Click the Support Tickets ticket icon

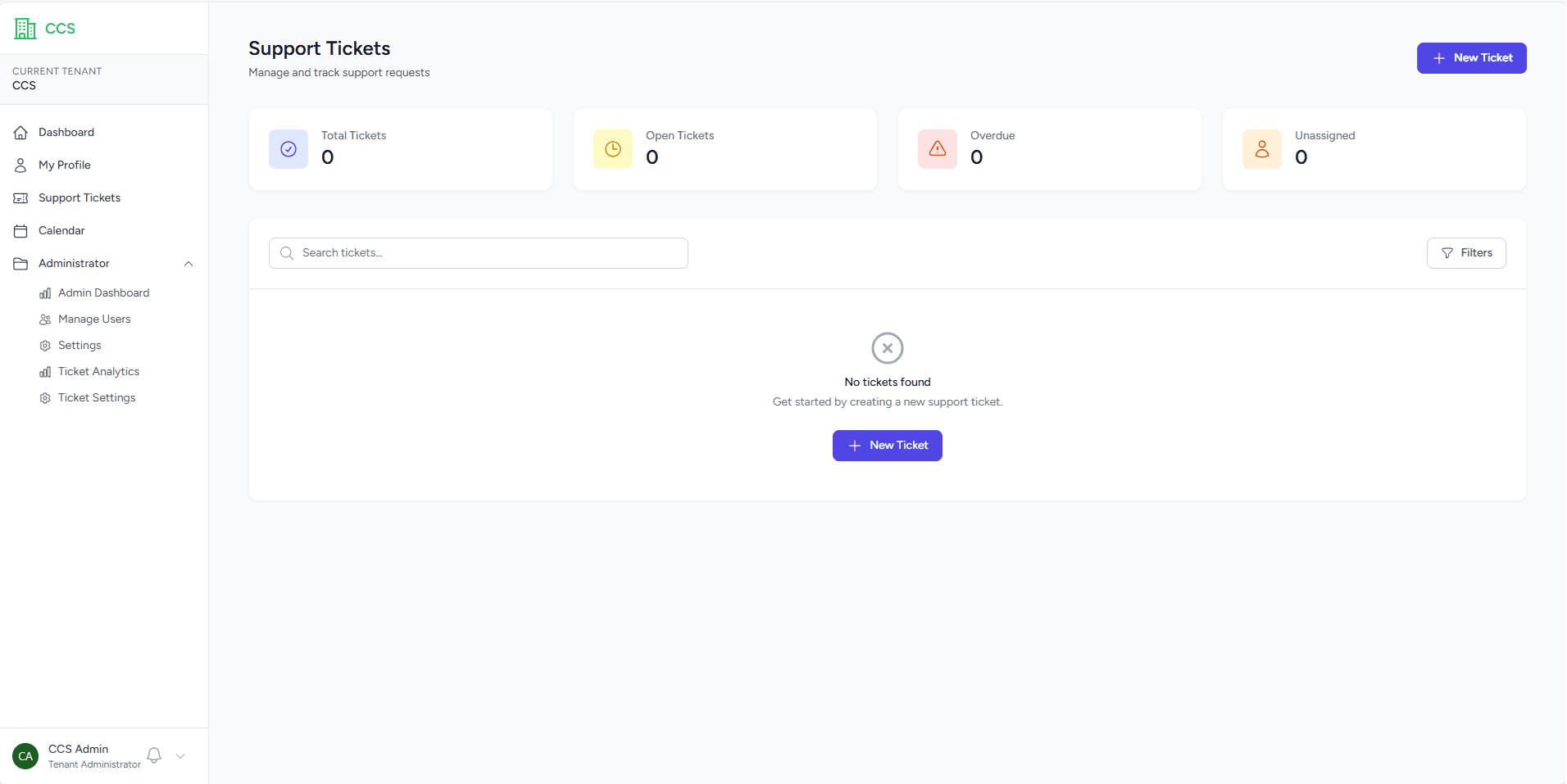(x=20, y=197)
